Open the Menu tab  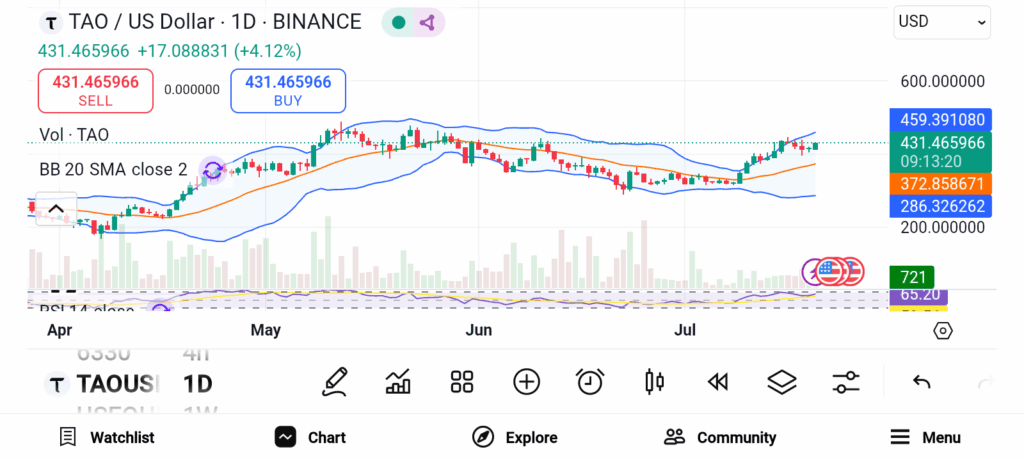point(926,437)
